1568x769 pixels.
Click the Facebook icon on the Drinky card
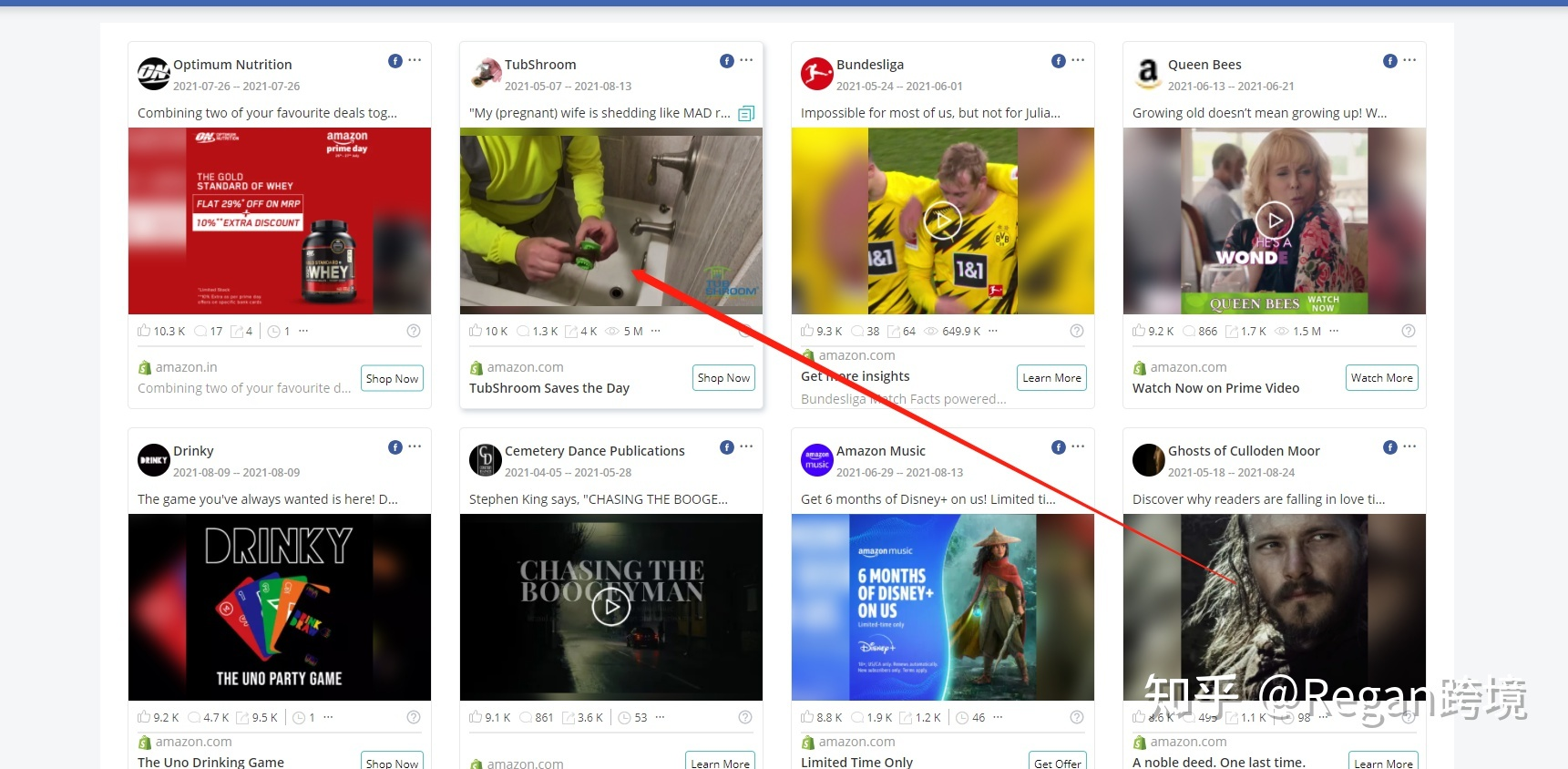[x=395, y=447]
